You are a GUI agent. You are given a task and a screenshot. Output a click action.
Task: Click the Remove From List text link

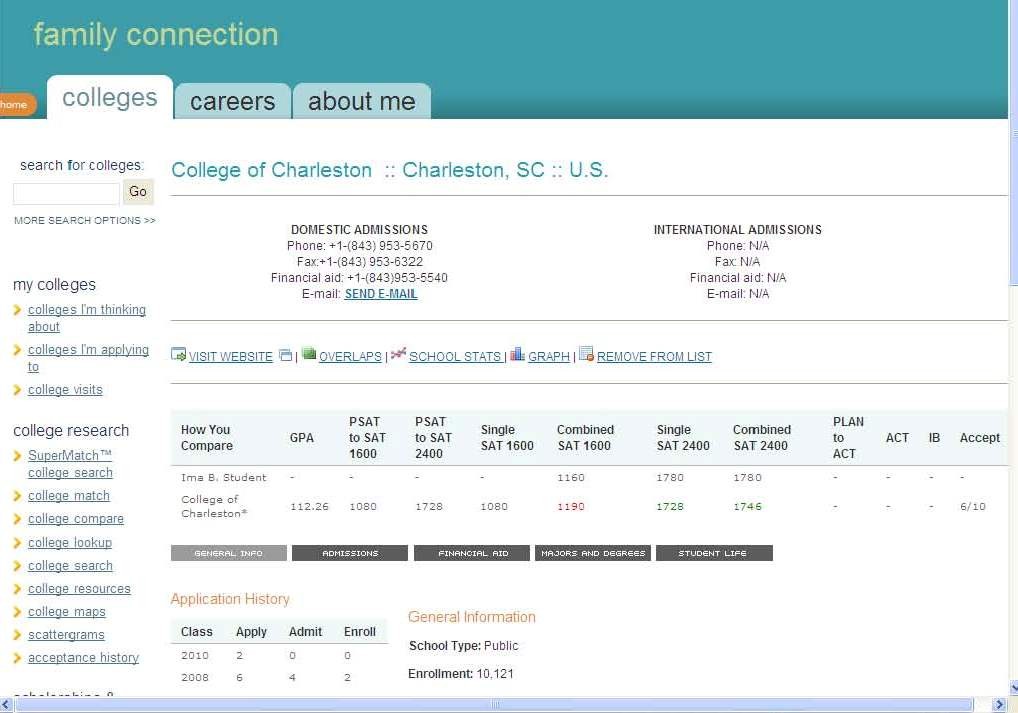tap(654, 356)
